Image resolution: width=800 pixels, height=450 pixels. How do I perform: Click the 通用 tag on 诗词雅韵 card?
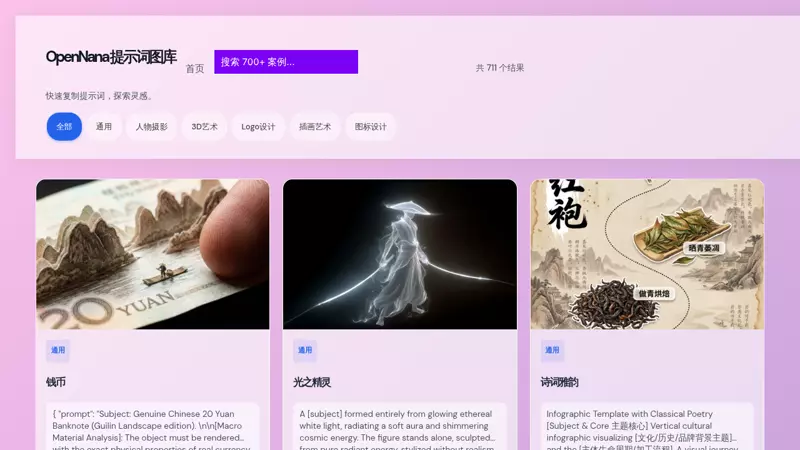tap(553, 350)
